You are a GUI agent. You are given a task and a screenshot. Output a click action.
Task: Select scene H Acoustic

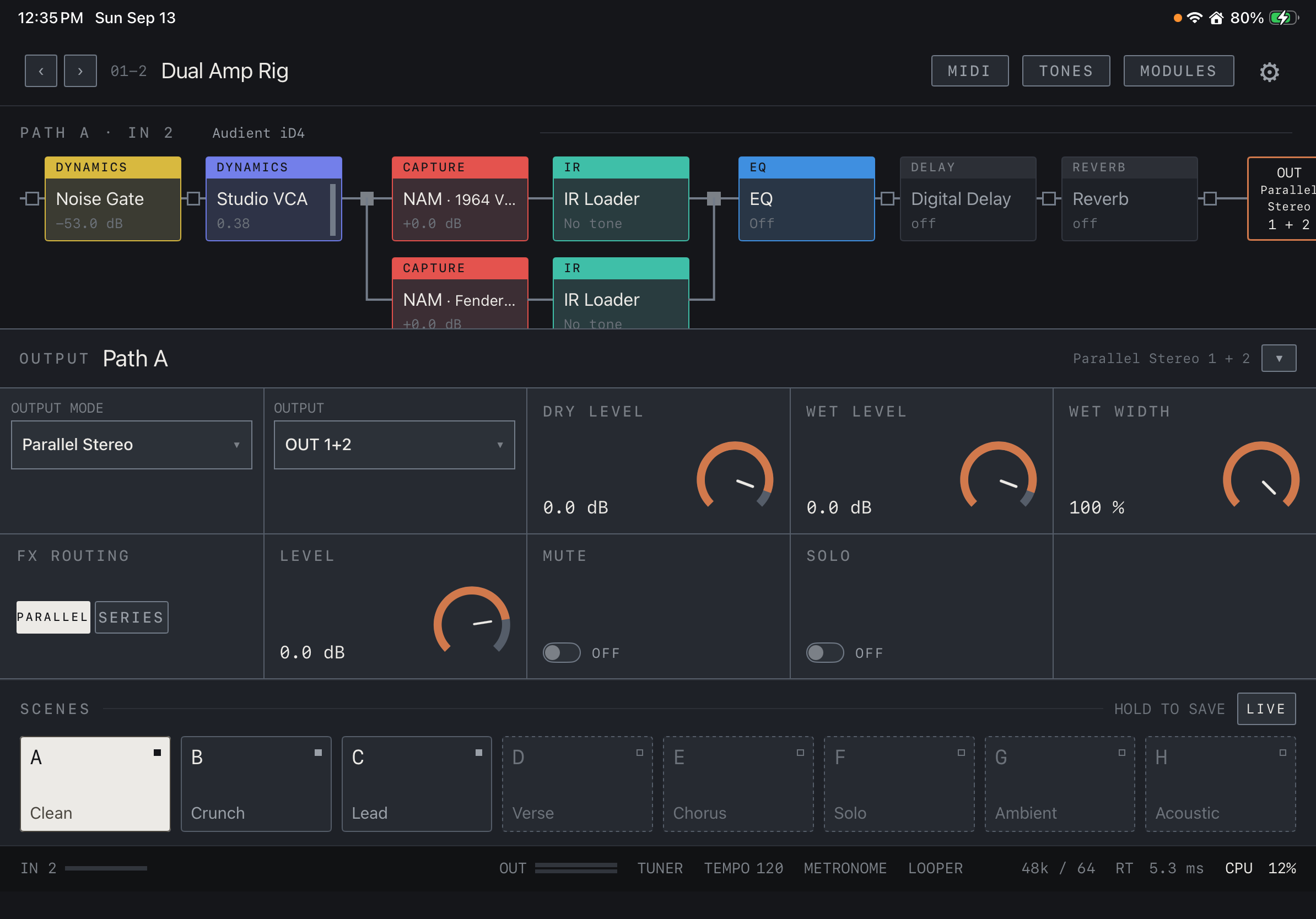pos(1221,784)
